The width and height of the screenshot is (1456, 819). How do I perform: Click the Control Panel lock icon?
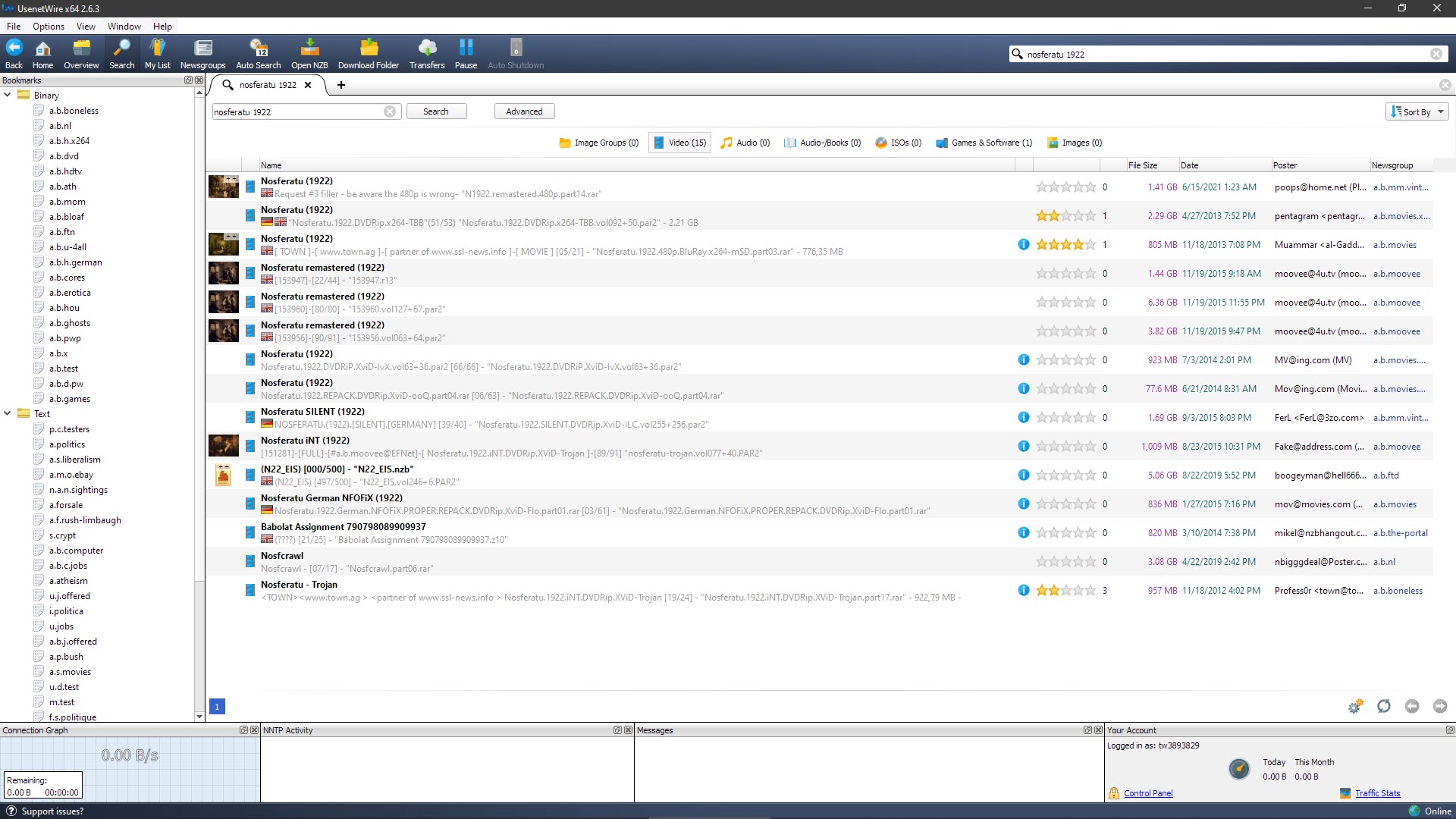(1114, 793)
